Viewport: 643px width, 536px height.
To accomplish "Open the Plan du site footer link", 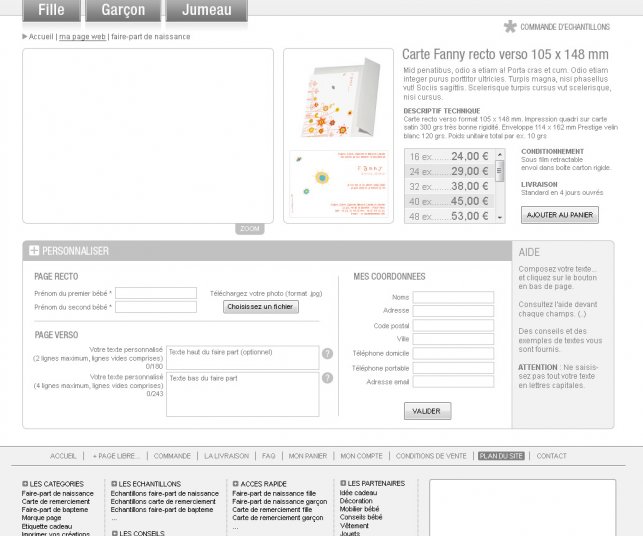I will [x=501, y=456].
